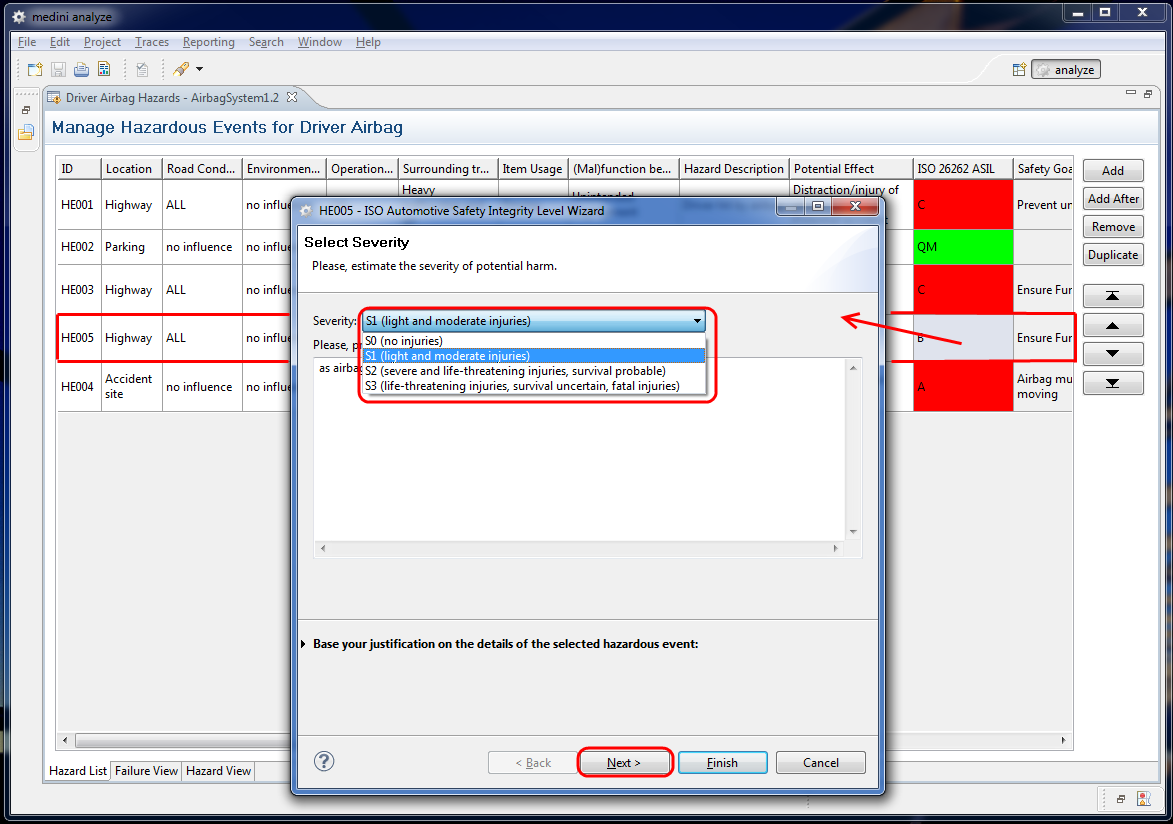Screen dimensions: 1173x824
Task: Open the Edit menu
Action: [x=60, y=42]
